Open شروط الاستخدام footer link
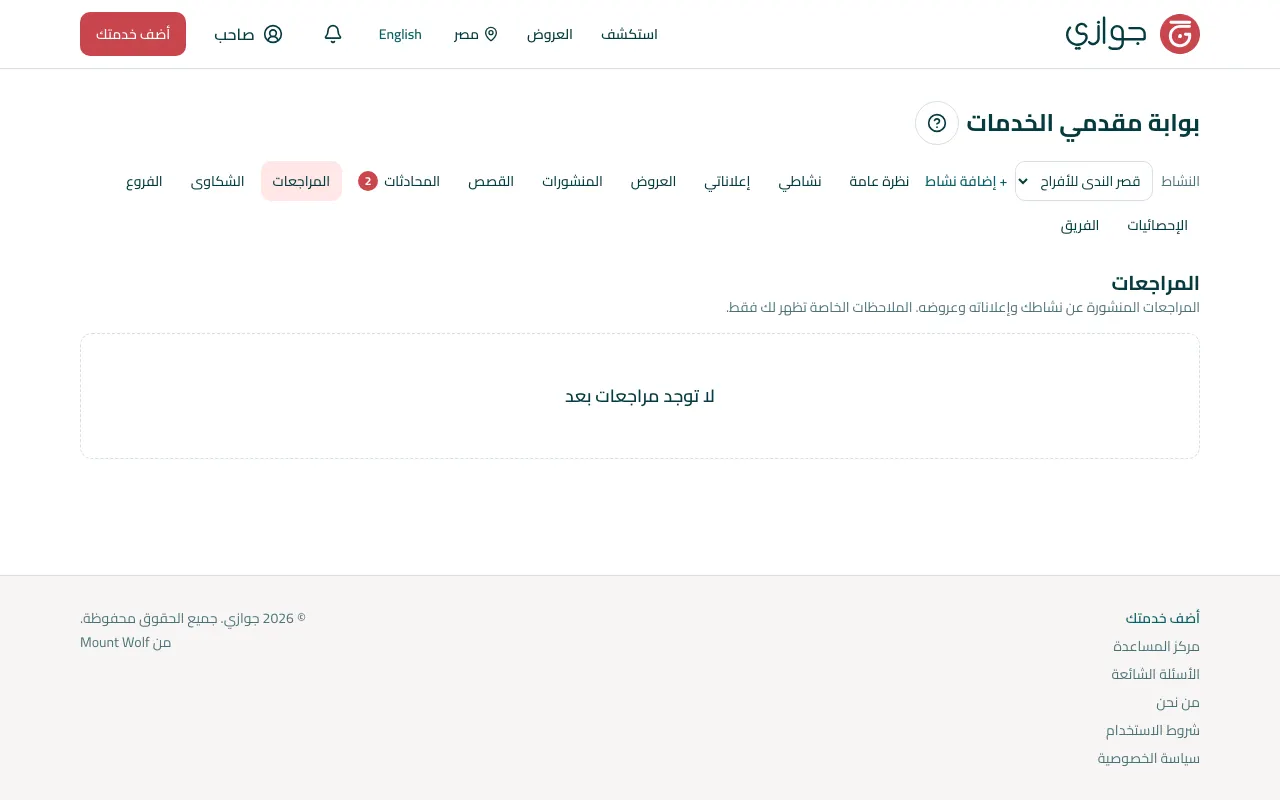 click(1153, 730)
